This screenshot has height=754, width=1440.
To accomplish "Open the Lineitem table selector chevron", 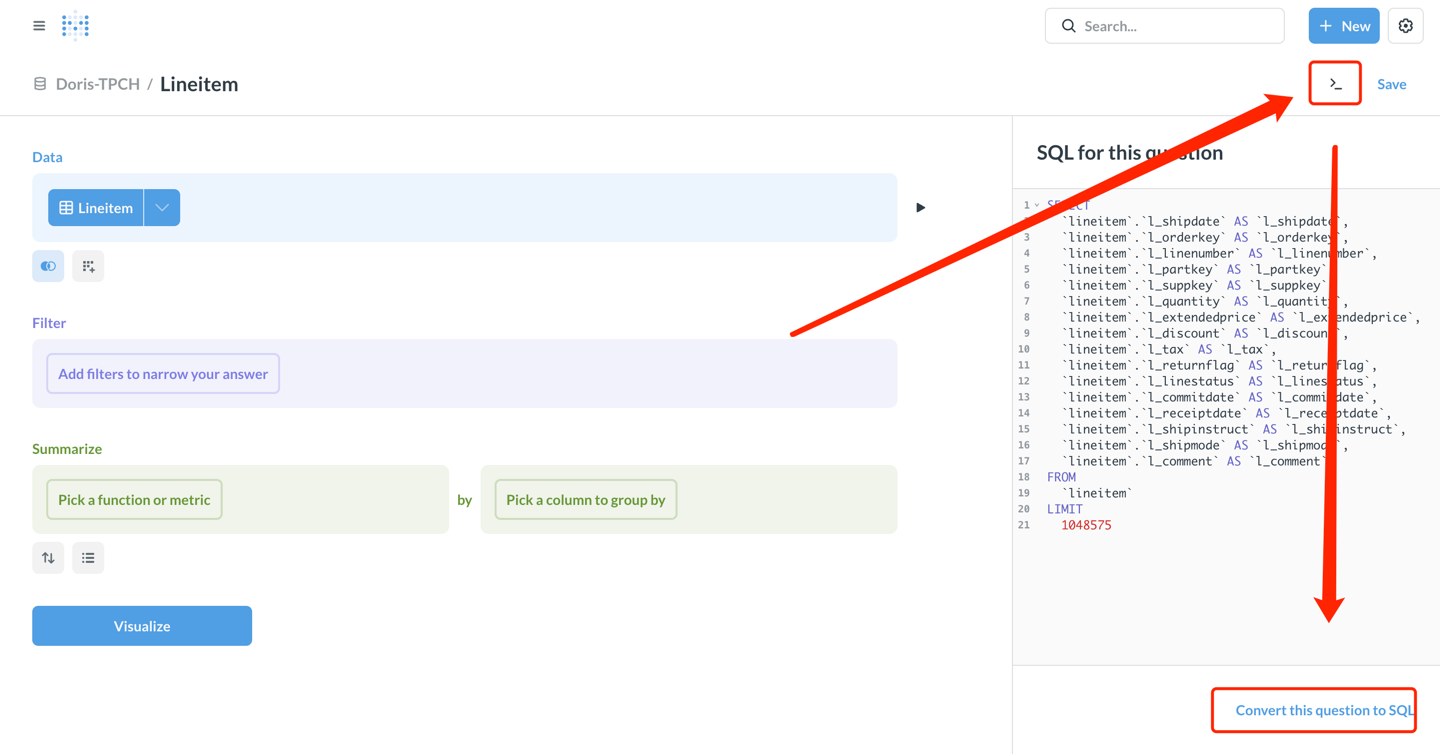I will 161,207.
